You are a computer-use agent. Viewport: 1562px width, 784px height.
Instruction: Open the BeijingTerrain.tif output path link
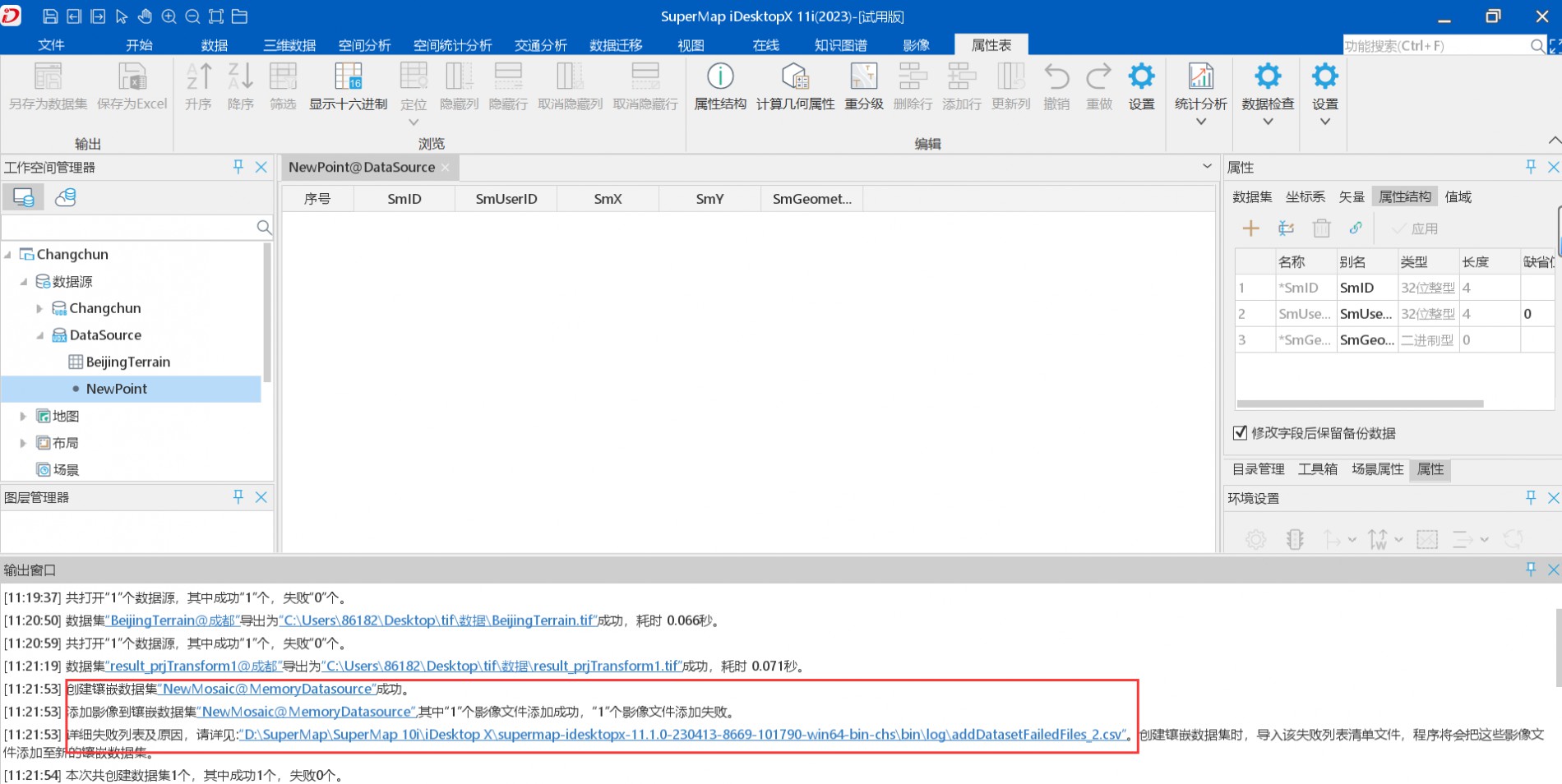(438, 620)
